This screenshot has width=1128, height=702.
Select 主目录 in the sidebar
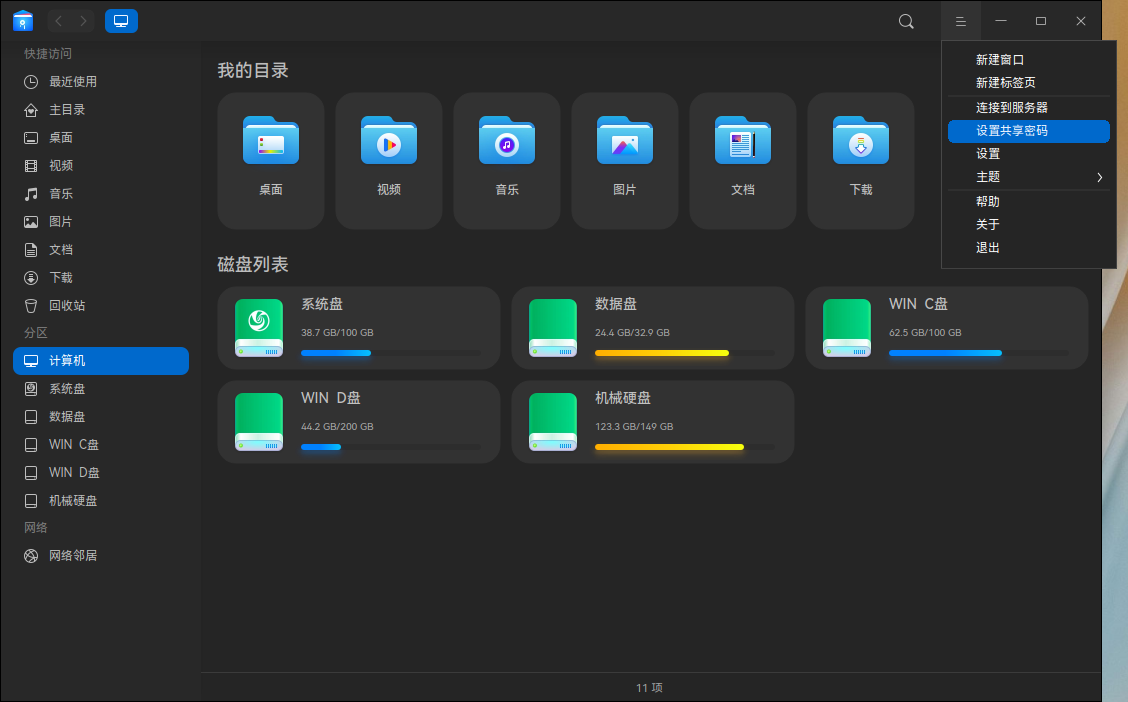point(101,109)
